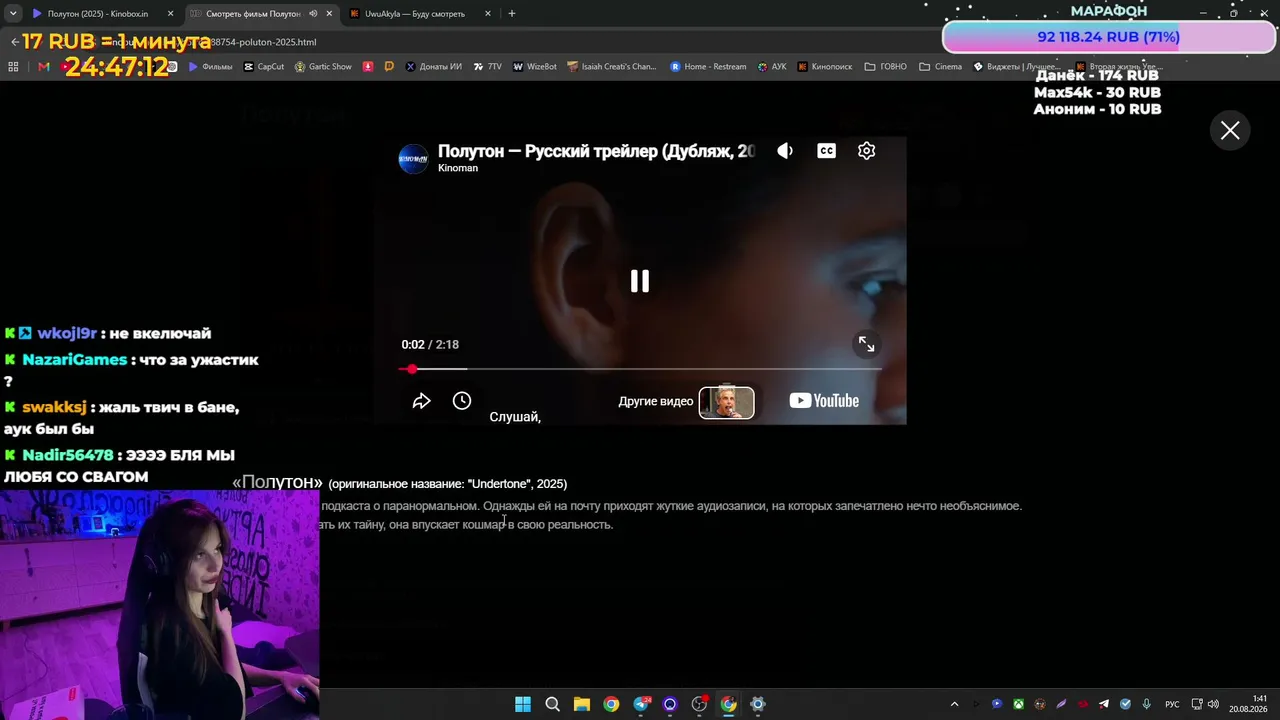Expand the 'ГОВНО' bookmarks folder
The width and height of the screenshot is (1280, 720).
pos(885,67)
